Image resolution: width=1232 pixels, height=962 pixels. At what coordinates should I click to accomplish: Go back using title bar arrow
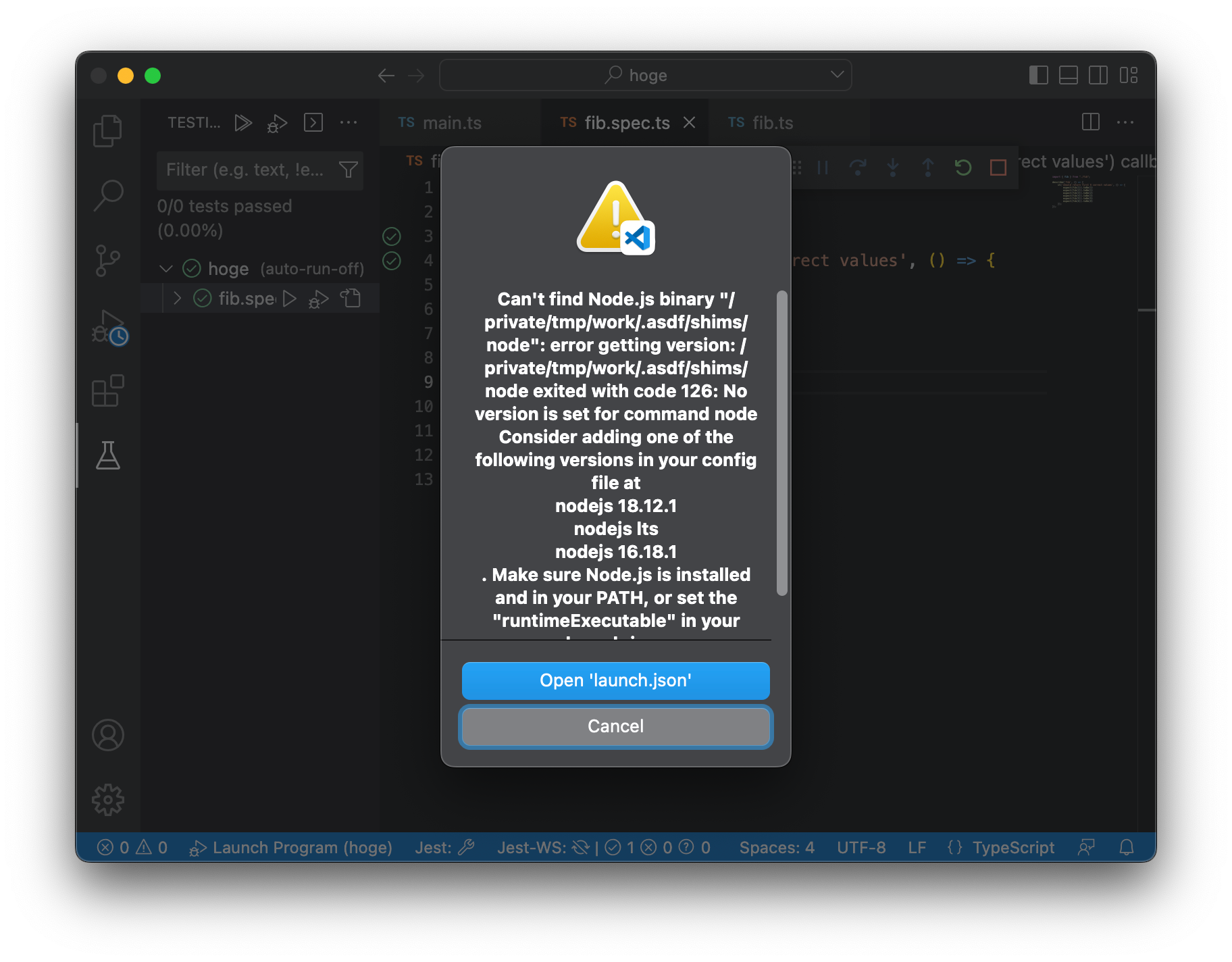pyautogui.click(x=386, y=76)
